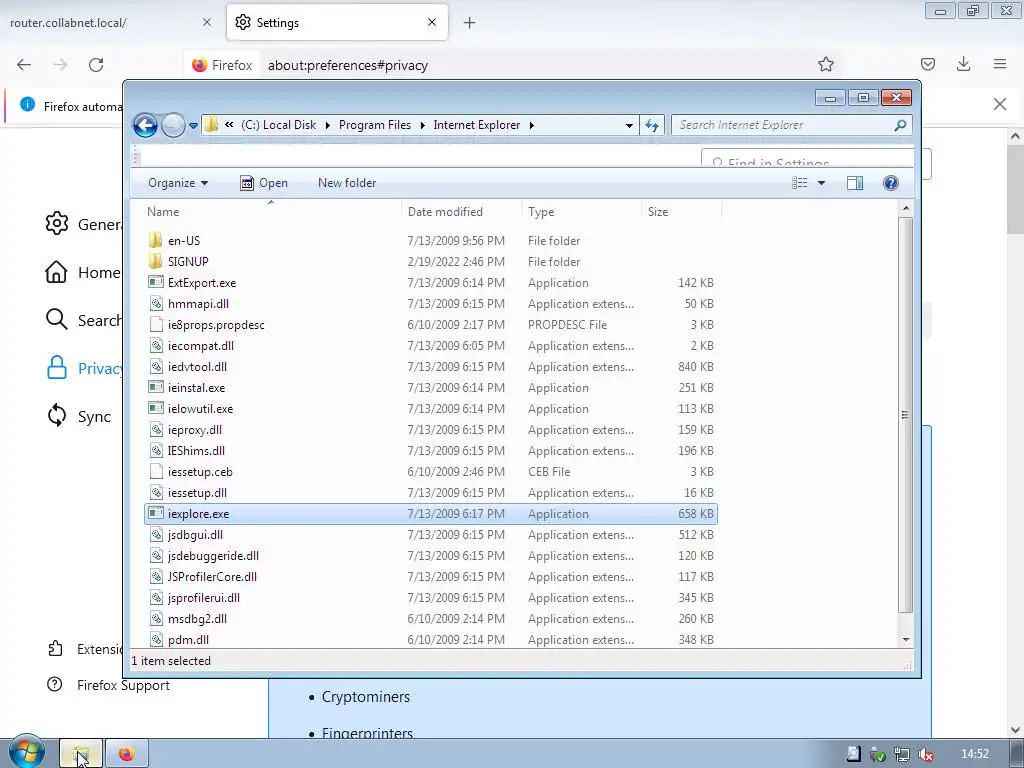
Task: Click the Explorer back arrow button
Action: pyautogui.click(x=145, y=125)
